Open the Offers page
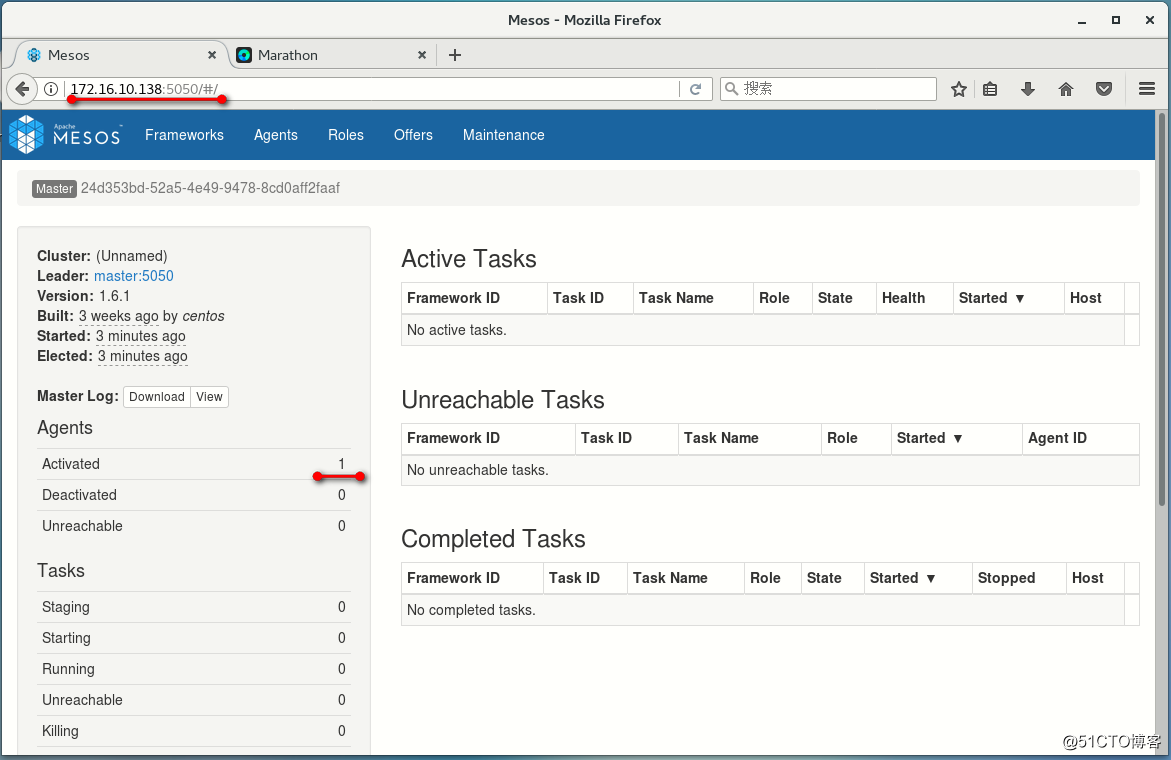 [x=413, y=135]
